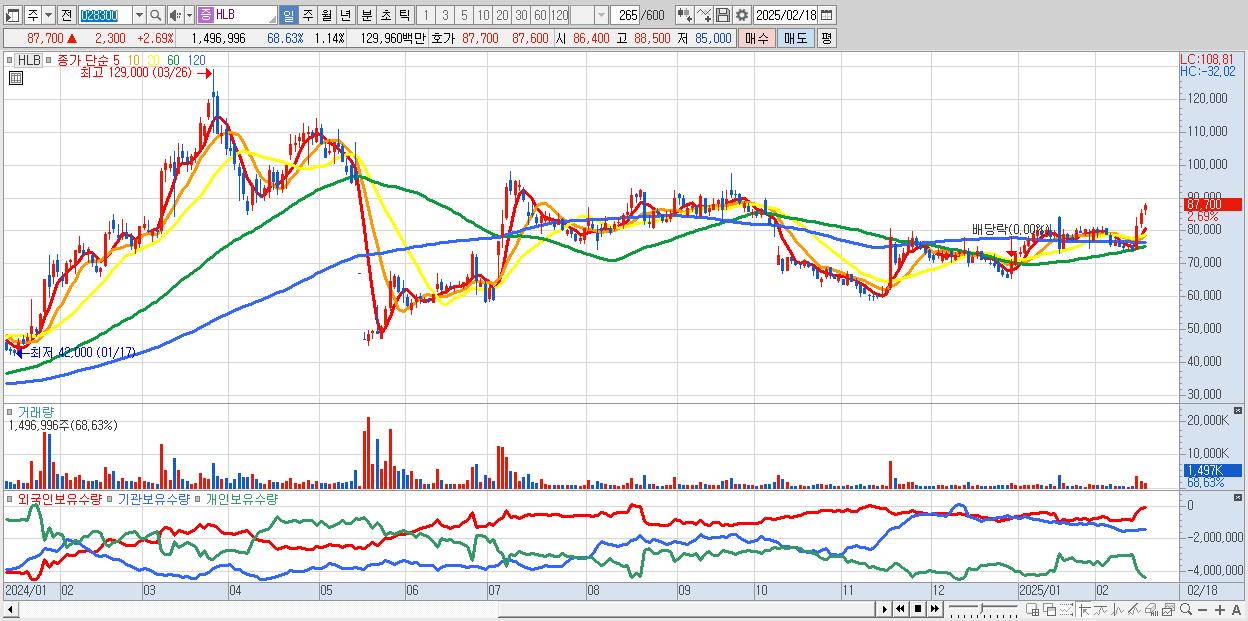Select the 틱 tick period toggle
The height and width of the screenshot is (621, 1248).
coord(404,15)
